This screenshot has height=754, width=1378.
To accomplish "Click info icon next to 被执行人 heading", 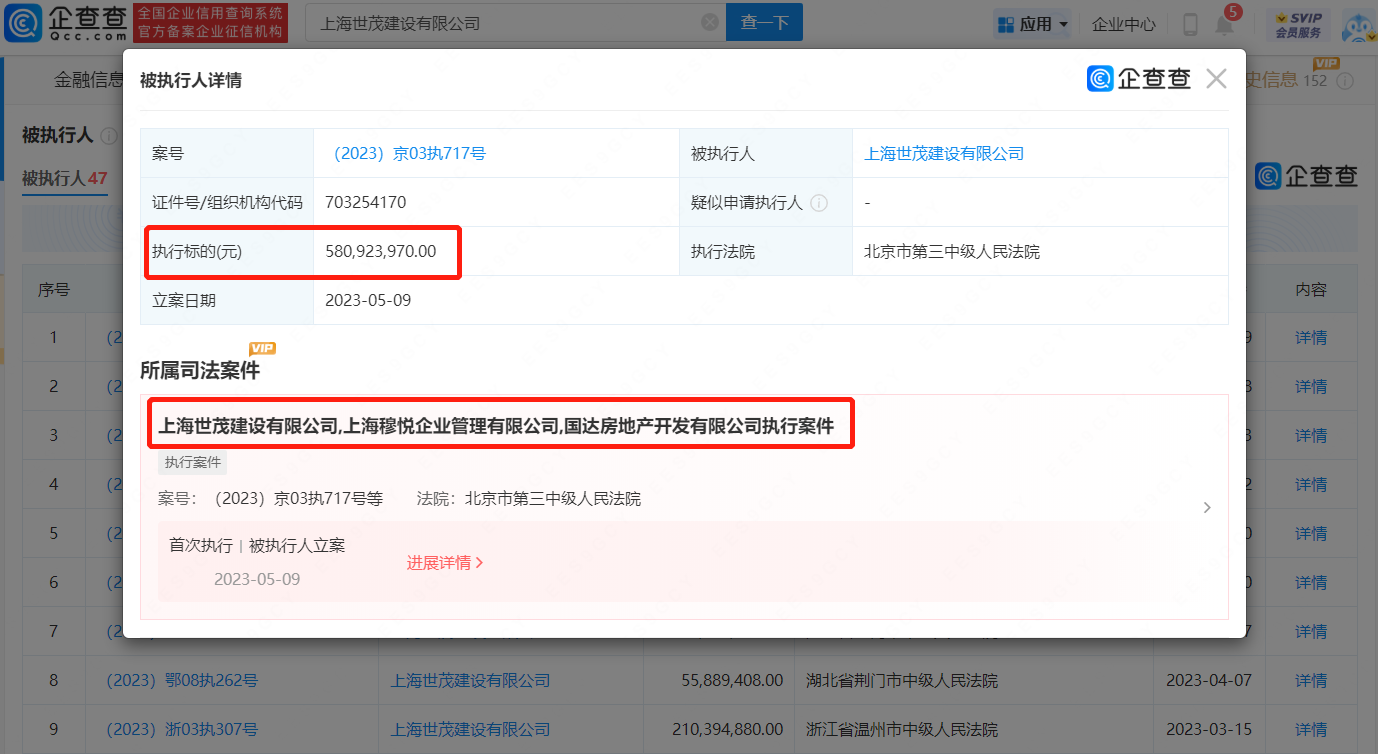I will (x=109, y=135).
